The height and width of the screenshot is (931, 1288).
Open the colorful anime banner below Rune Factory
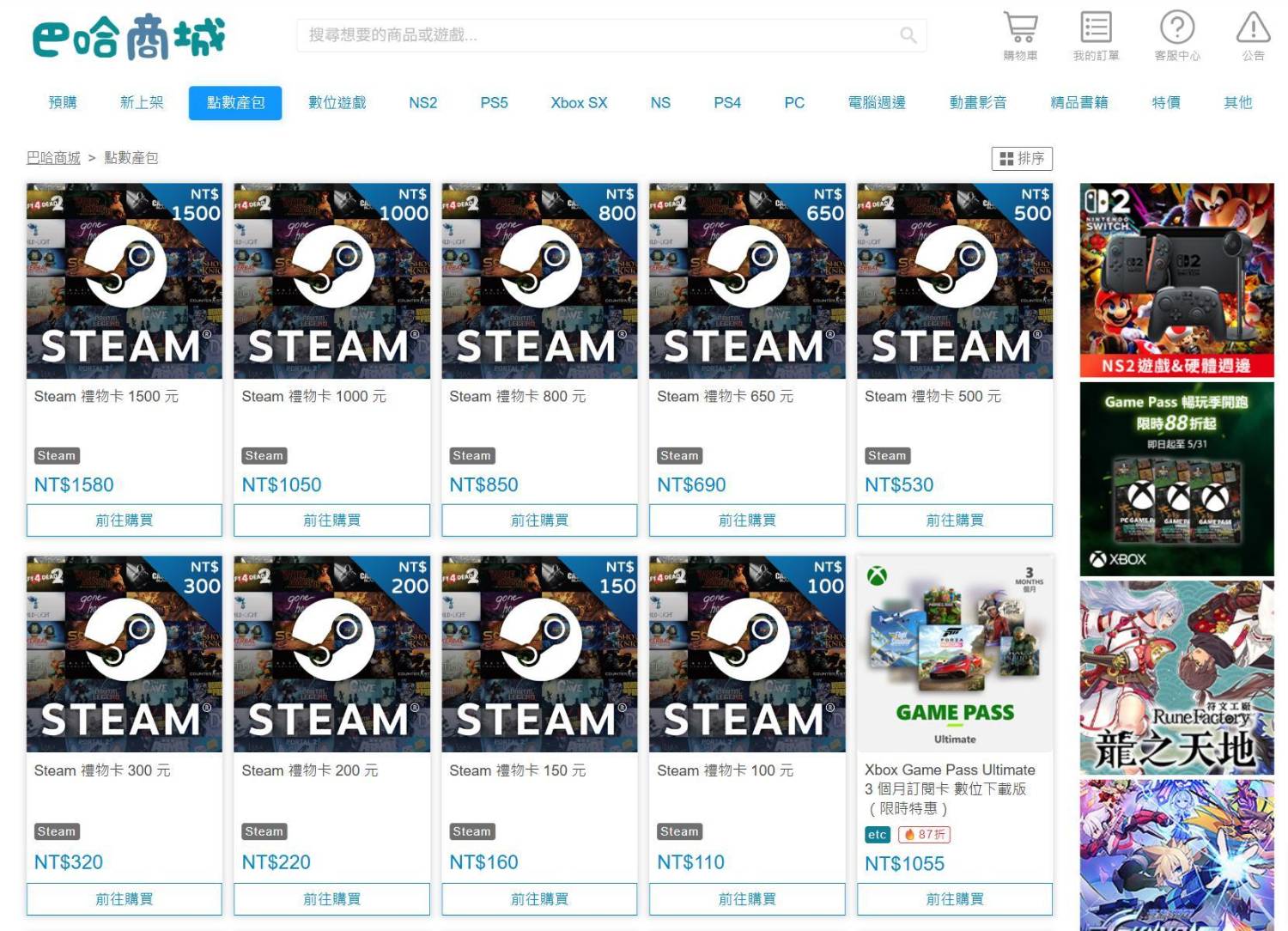point(1177,855)
